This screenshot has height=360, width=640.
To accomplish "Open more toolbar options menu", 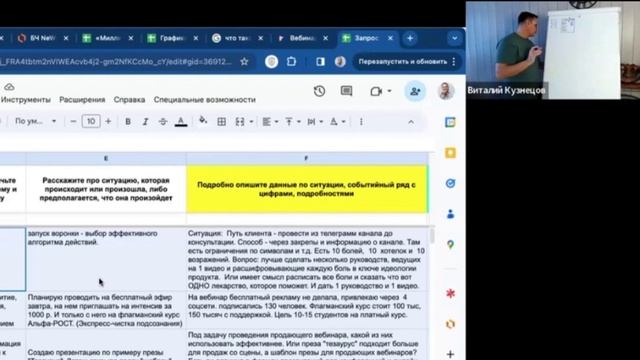I will click(361, 122).
